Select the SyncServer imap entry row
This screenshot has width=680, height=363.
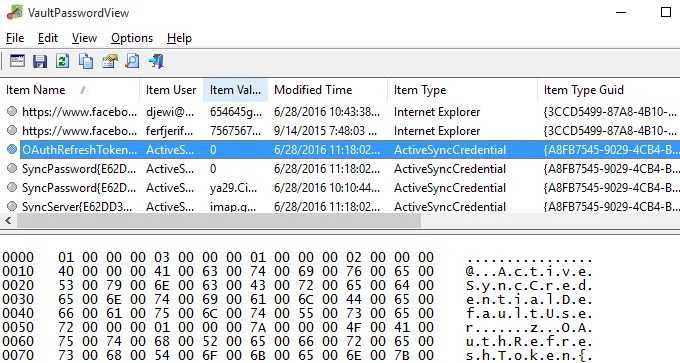(340, 206)
